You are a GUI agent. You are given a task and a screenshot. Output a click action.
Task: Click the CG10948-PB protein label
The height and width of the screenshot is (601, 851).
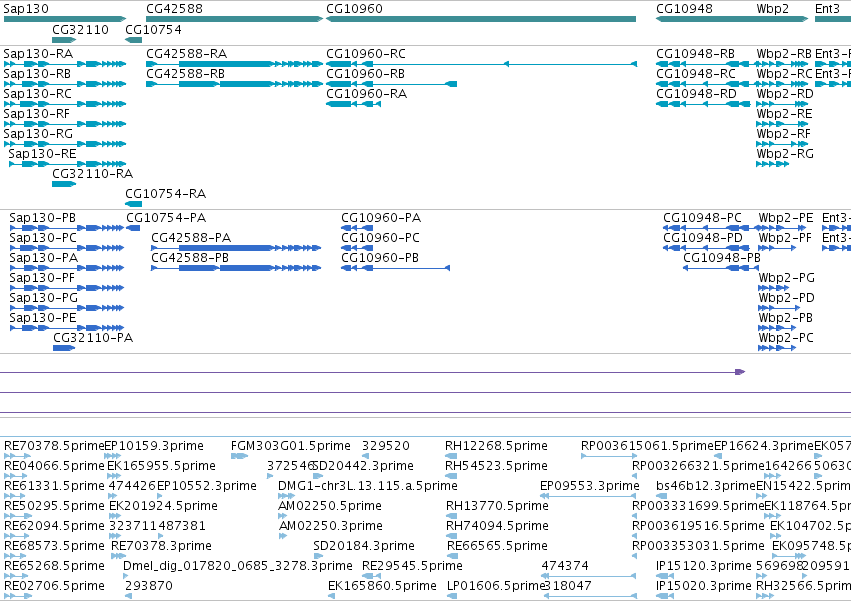[x=722, y=258]
